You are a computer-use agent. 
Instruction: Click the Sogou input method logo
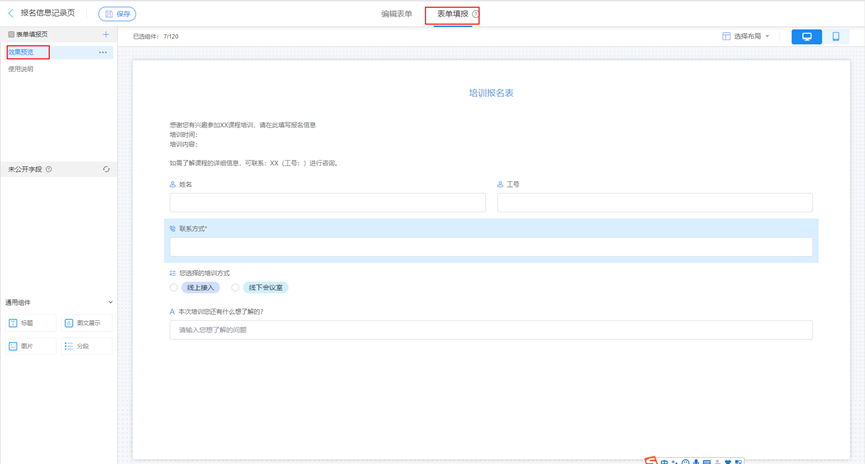651,460
